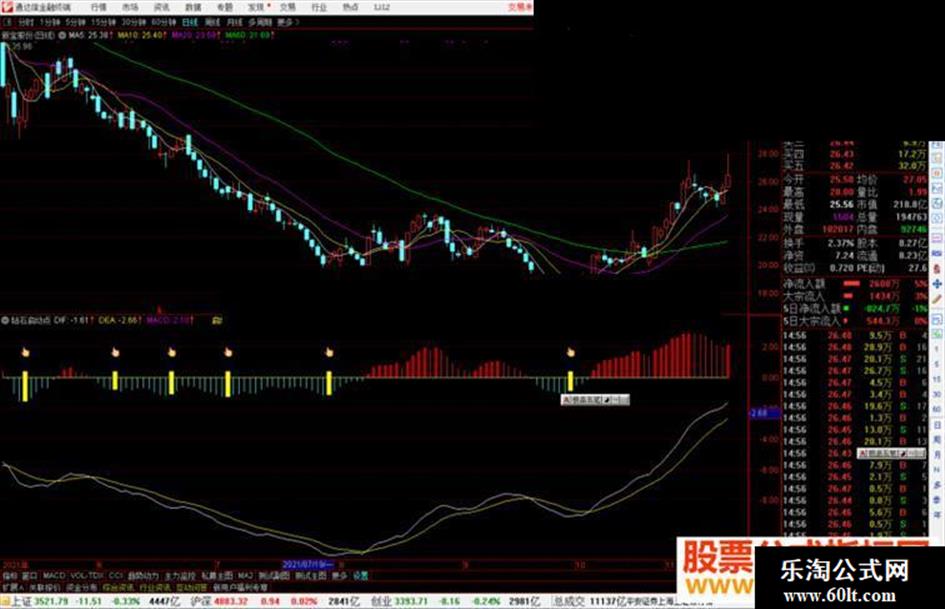Viewport: 945px width, 609px height.
Task: Click the third pointing-hand signal marker
Action: tap(172, 352)
